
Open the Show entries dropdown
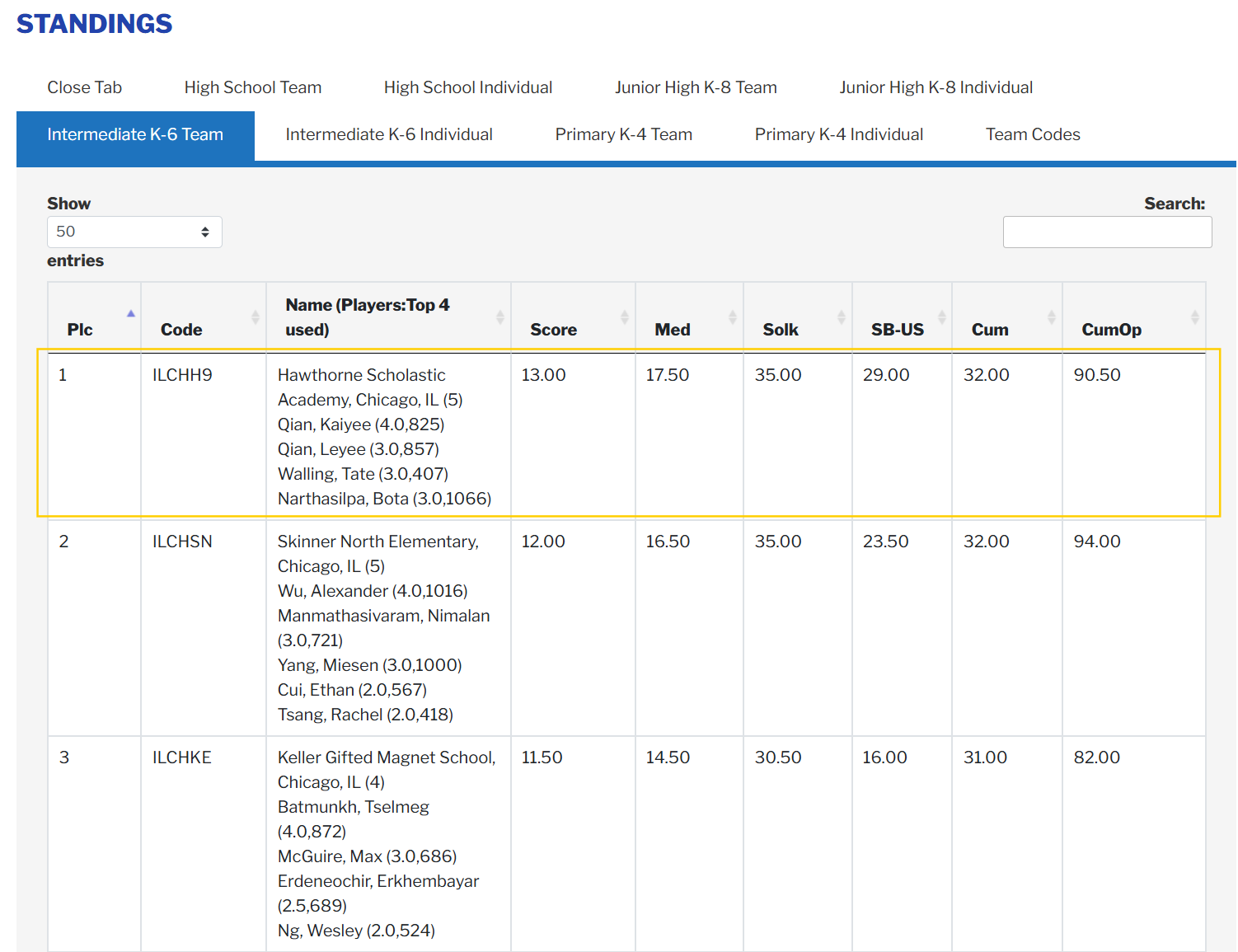134,232
